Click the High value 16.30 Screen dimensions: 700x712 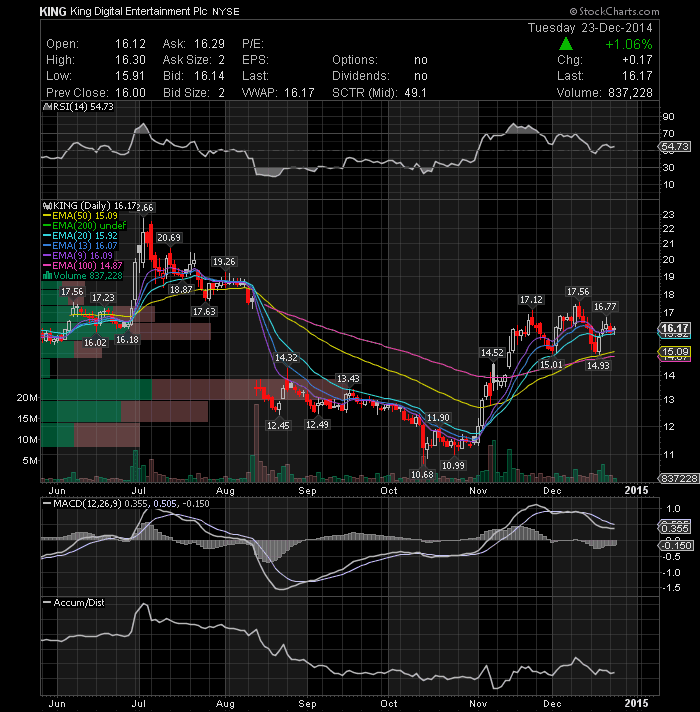pos(130,60)
